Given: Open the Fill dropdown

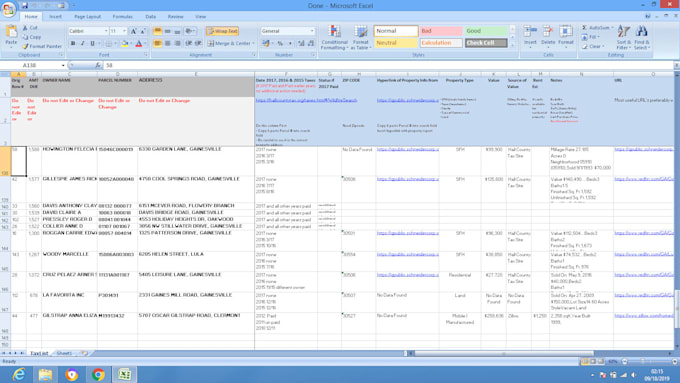Looking at the screenshot, I should (591, 37).
